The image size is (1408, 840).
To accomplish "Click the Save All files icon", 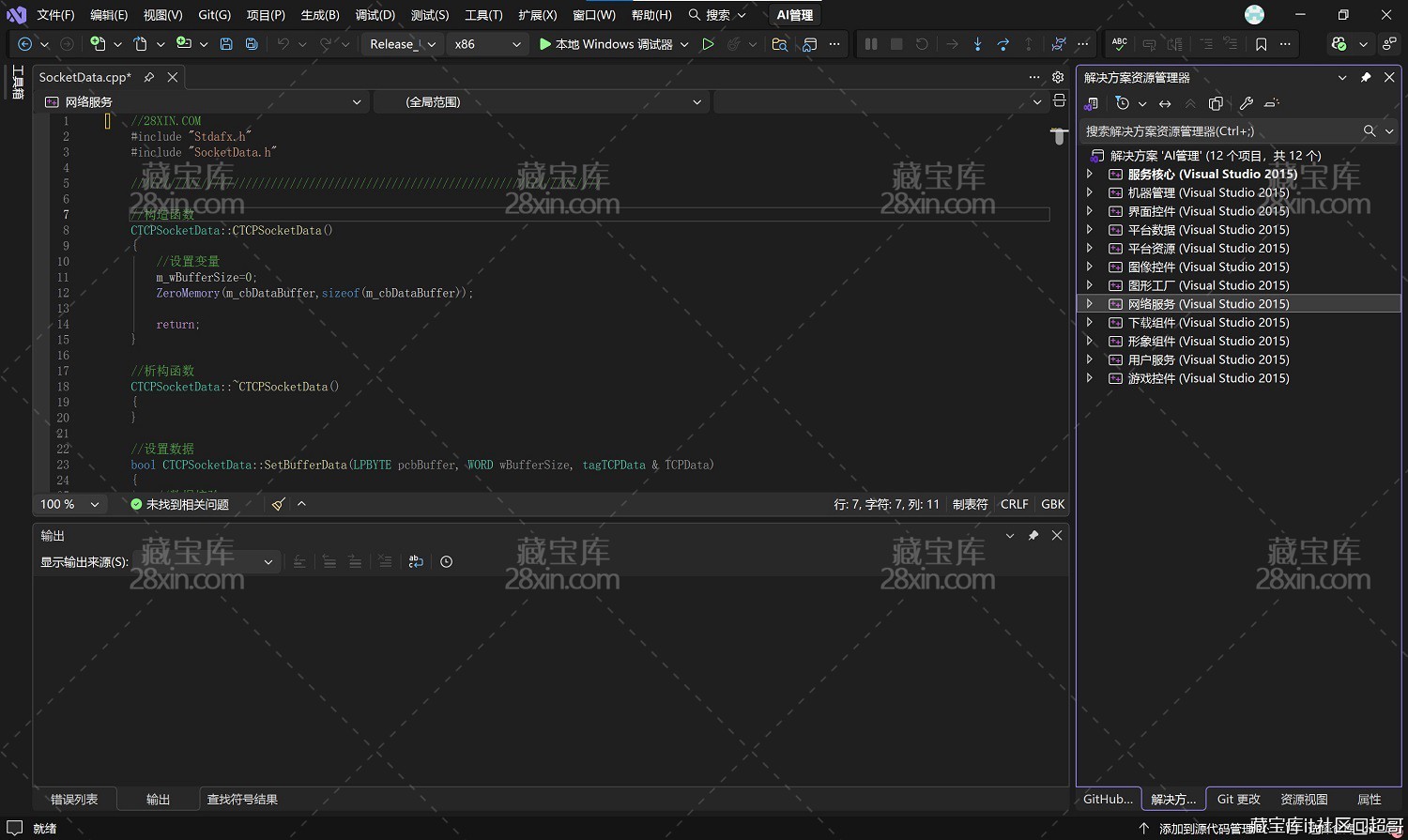I will [252, 43].
